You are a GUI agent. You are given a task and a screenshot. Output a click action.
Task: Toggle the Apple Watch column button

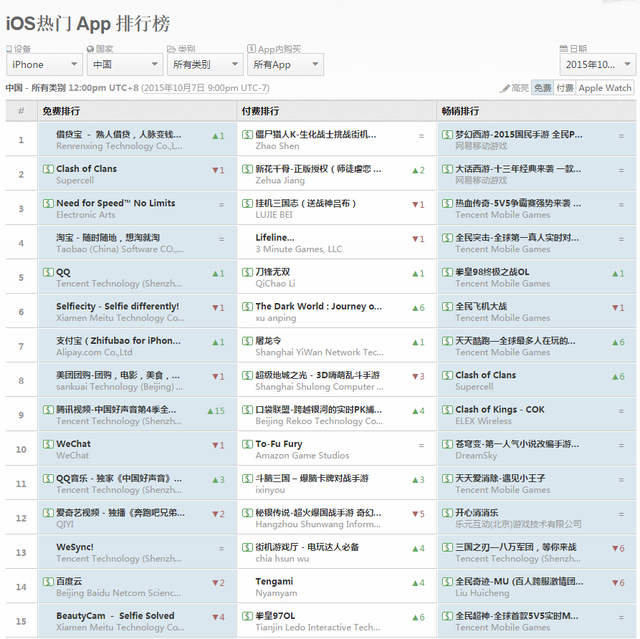(605, 88)
